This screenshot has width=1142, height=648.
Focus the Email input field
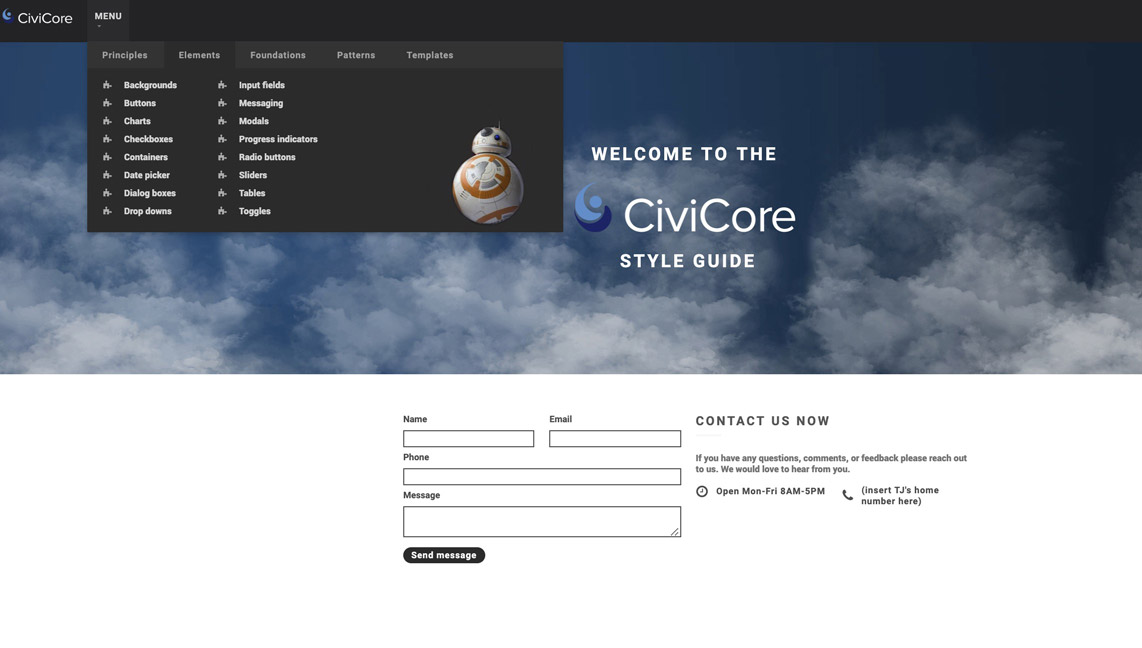614,439
